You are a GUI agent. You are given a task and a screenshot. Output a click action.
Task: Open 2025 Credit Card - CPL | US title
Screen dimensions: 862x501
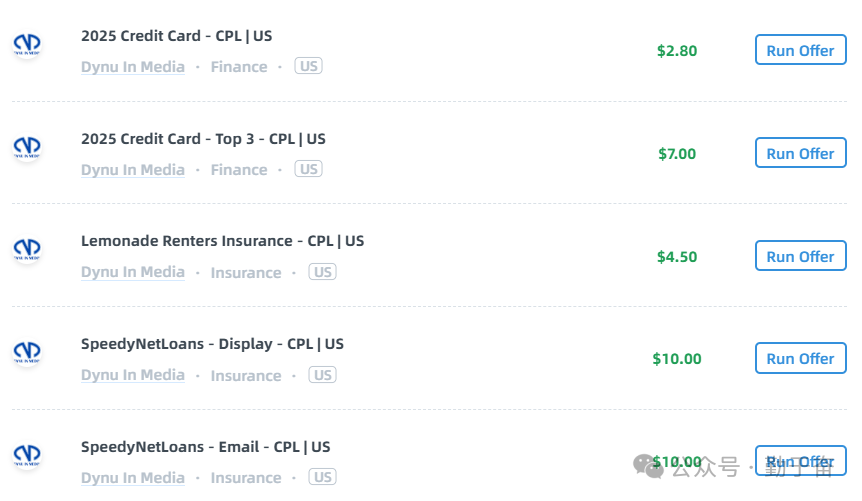176,36
